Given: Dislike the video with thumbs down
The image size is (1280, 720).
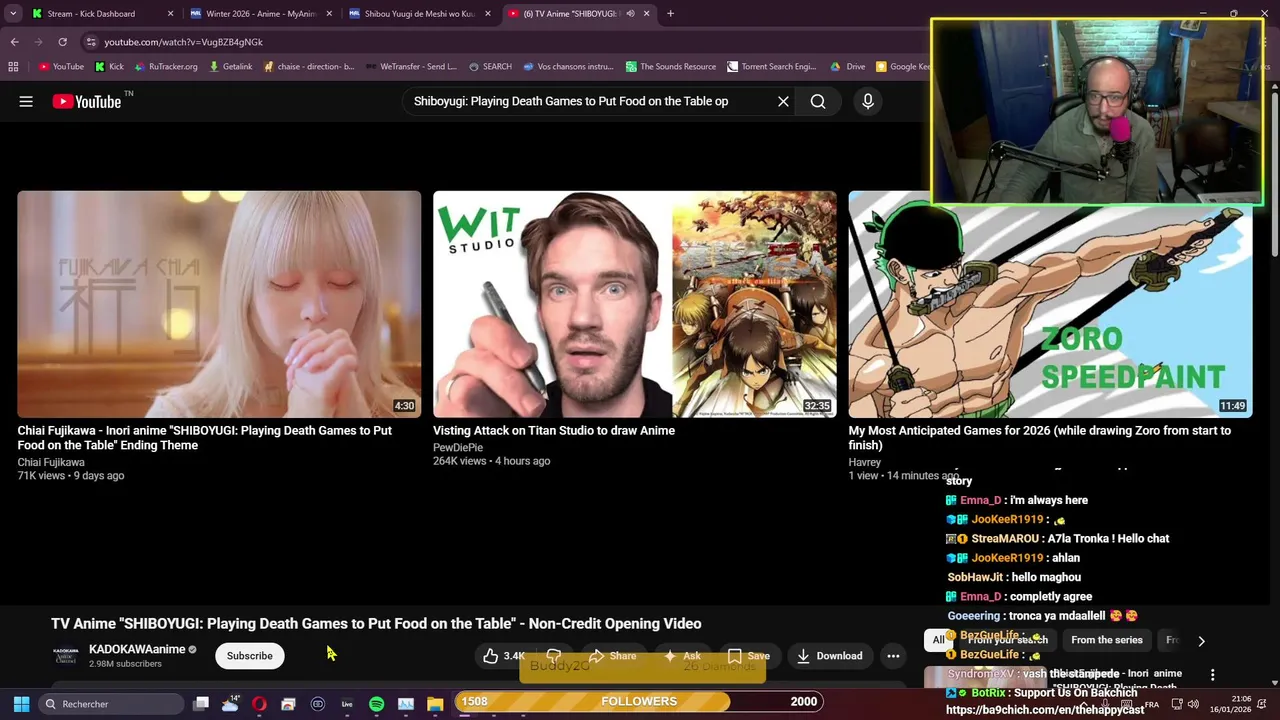Looking at the screenshot, I should pyautogui.click(x=553, y=656).
